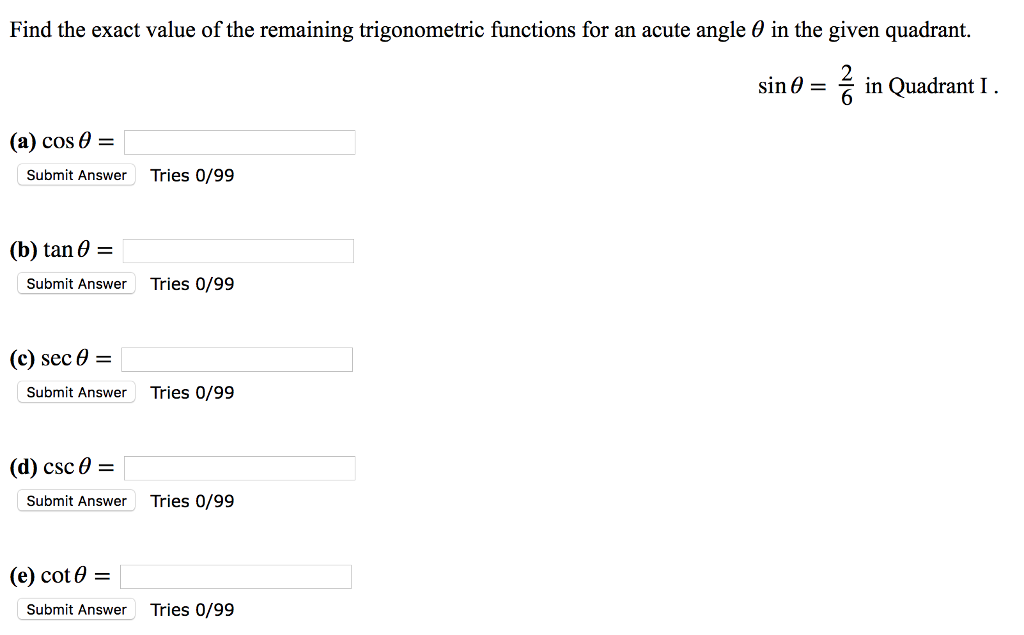Click the answer field for cot θ
This screenshot has width=1024, height=635.
[236, 575]
